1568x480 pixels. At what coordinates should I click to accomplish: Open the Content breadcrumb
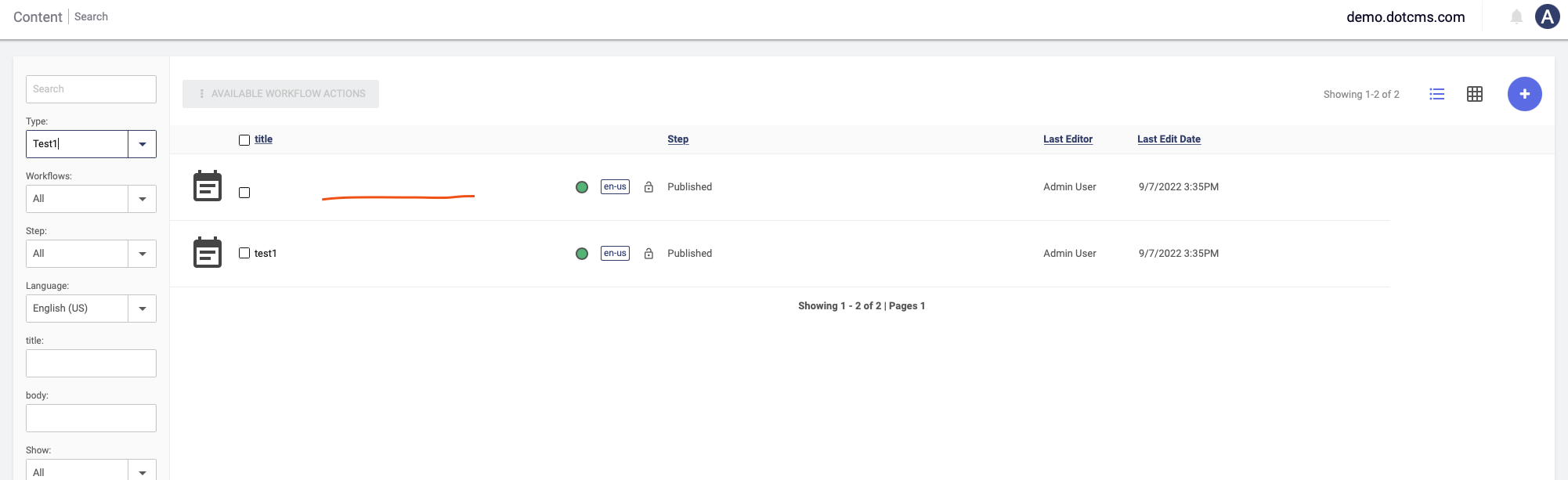tap(38, 17)
